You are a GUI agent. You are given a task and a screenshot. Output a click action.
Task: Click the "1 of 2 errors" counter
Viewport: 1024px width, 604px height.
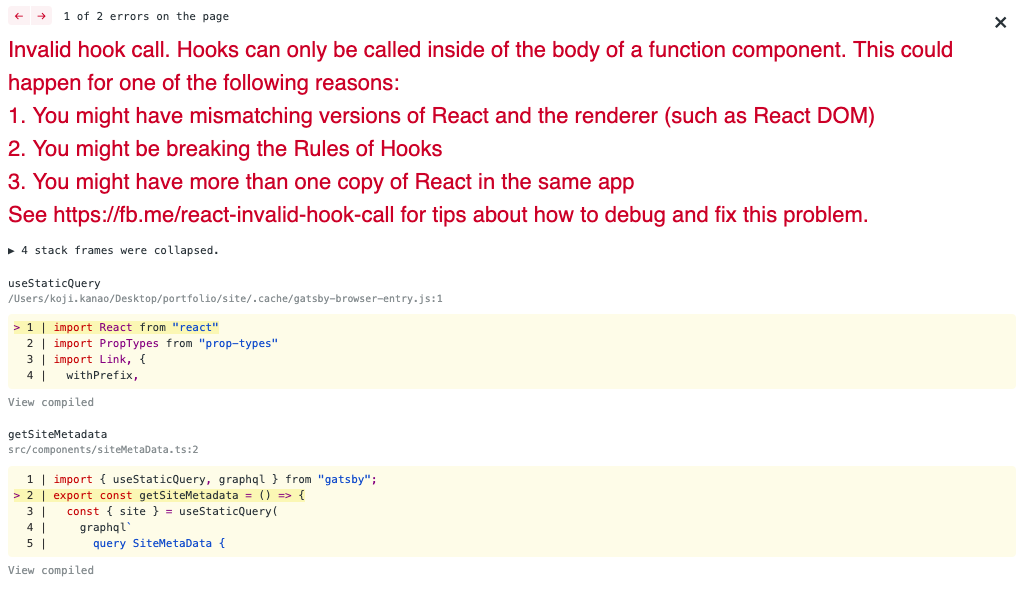[146, 17]
